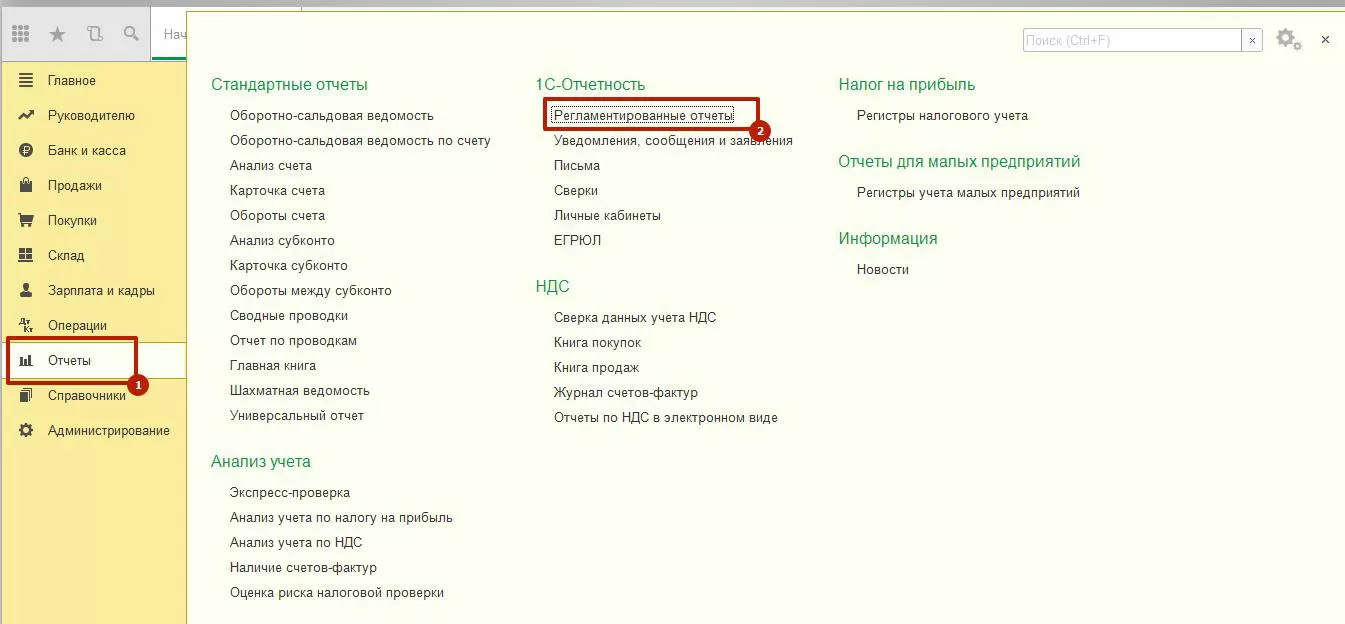The image size is (1345, 624).
Task: Open the Продажи section
Action: 75,185
